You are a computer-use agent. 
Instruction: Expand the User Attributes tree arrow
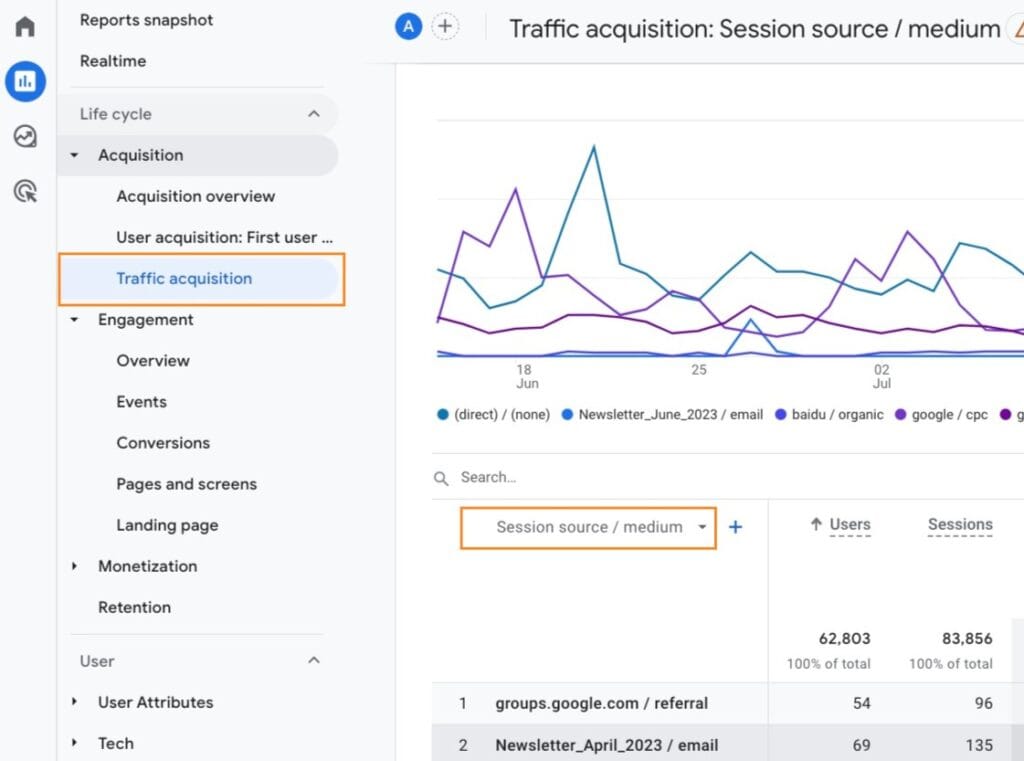pyautogui.click(x=74, y=702)
